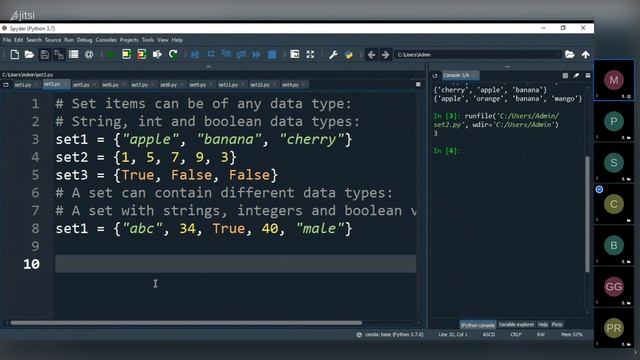Step over the current line in debugger
The height and width of the screenshot is (360, 640).
211,54
